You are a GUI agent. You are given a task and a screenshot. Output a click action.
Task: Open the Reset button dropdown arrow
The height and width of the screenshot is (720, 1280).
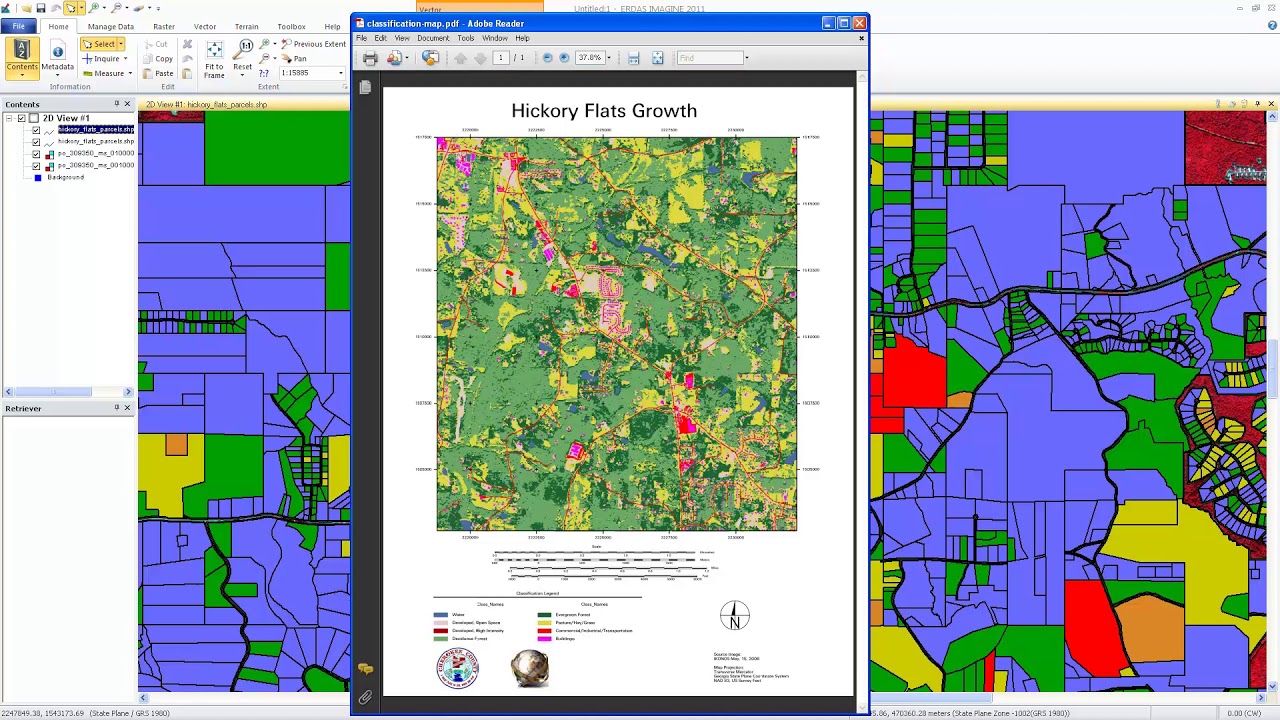[242, 75]
